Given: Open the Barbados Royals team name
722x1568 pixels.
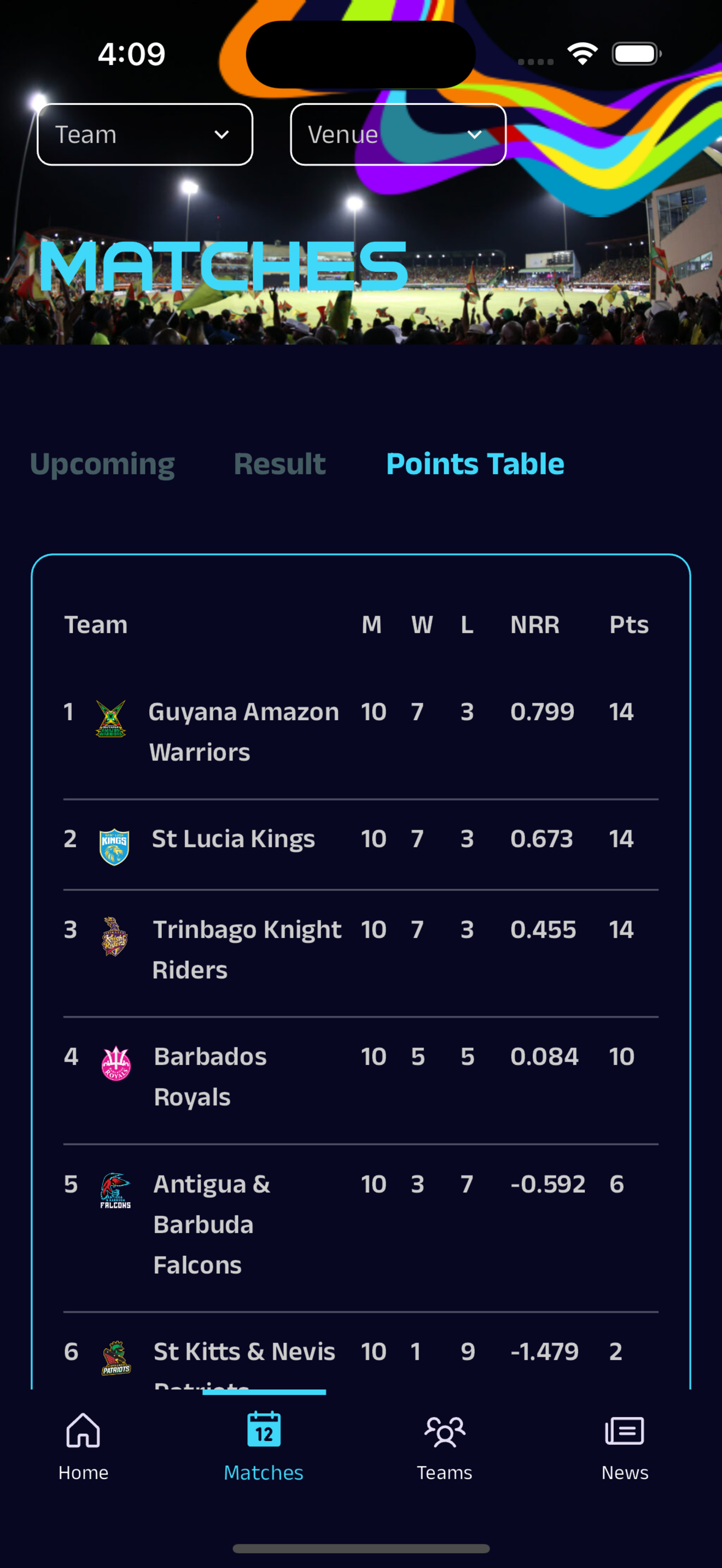Looking at the screenshot, I should click(x=210, y=1076).
